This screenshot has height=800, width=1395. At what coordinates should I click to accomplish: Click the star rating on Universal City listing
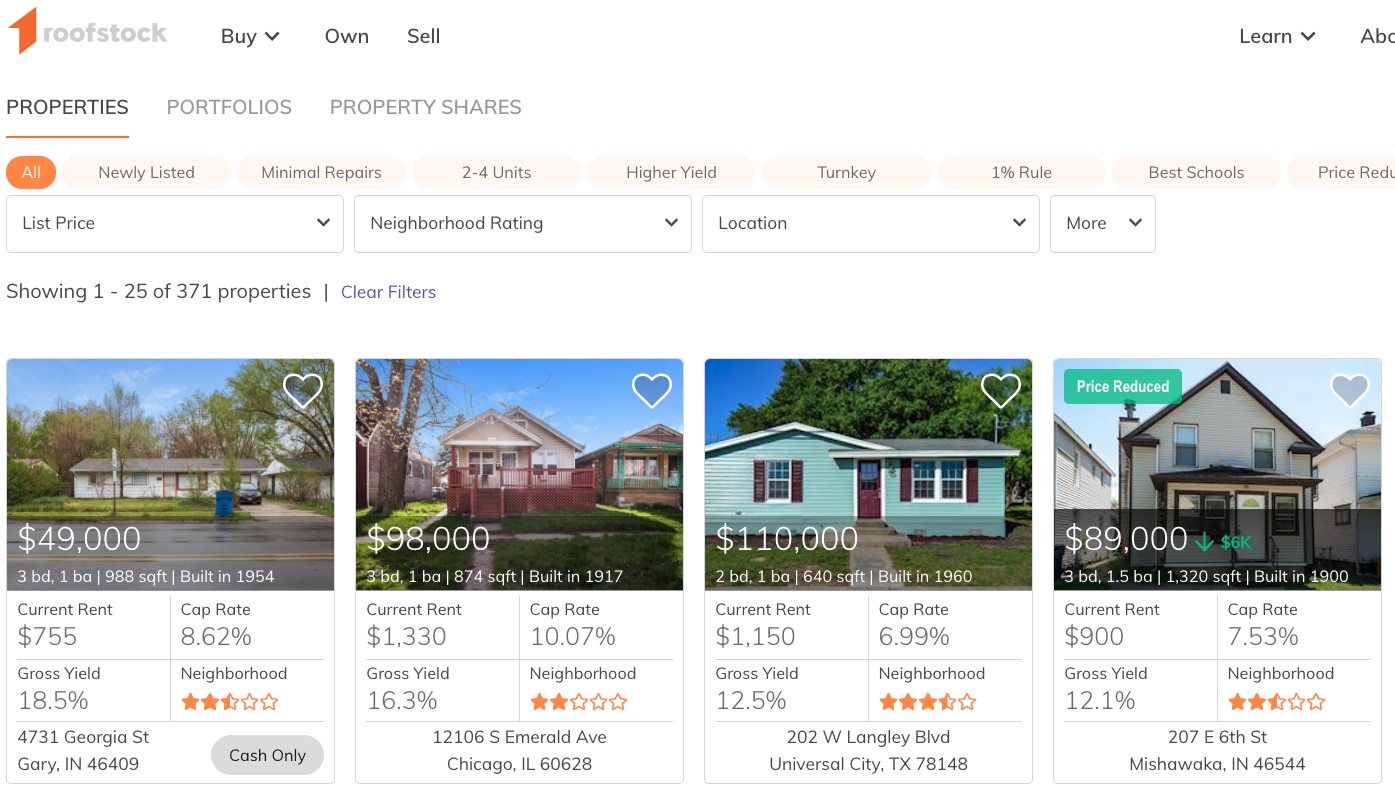tap(927, 702)
